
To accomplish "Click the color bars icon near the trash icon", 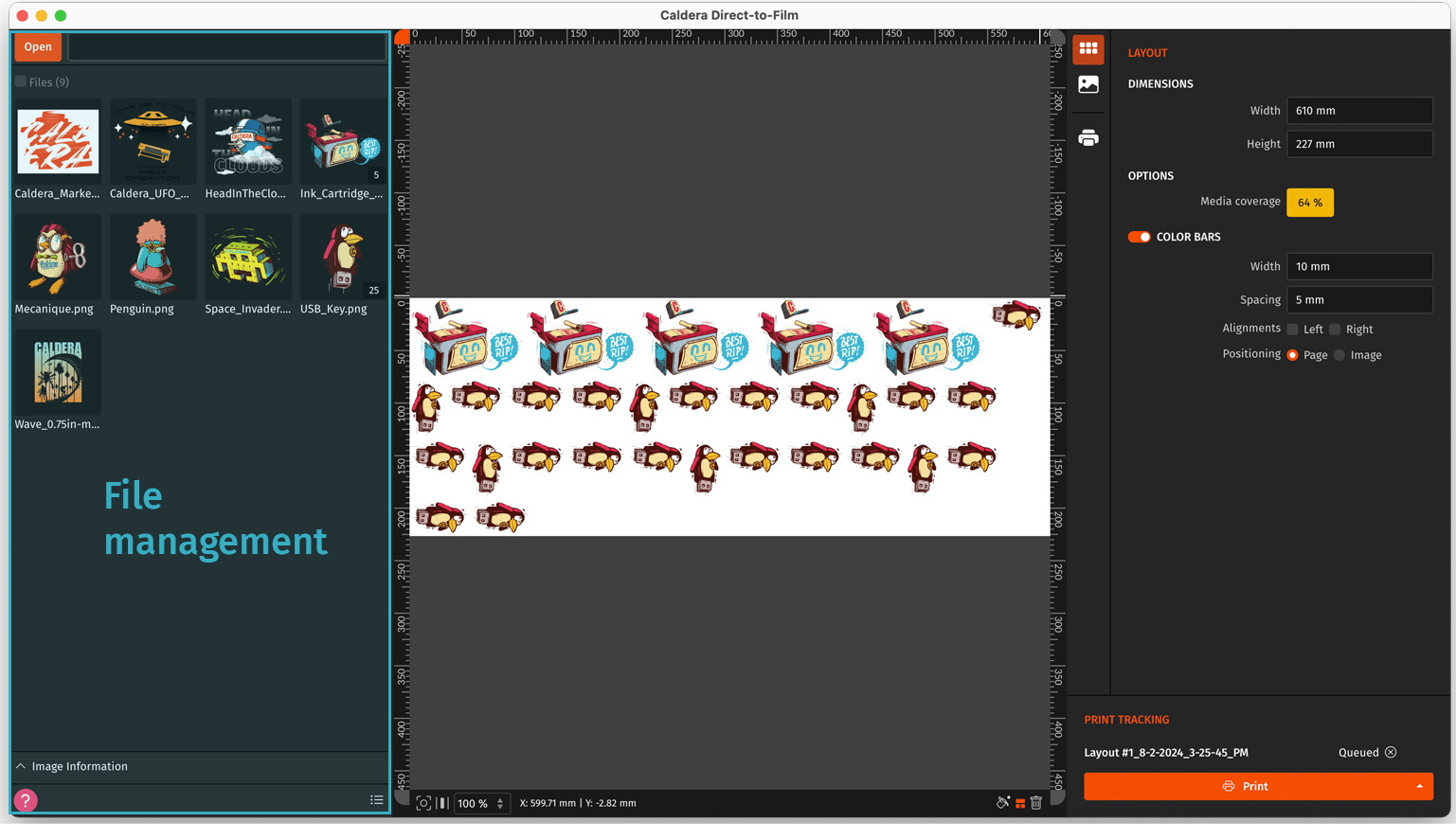I will [1020, 802].
